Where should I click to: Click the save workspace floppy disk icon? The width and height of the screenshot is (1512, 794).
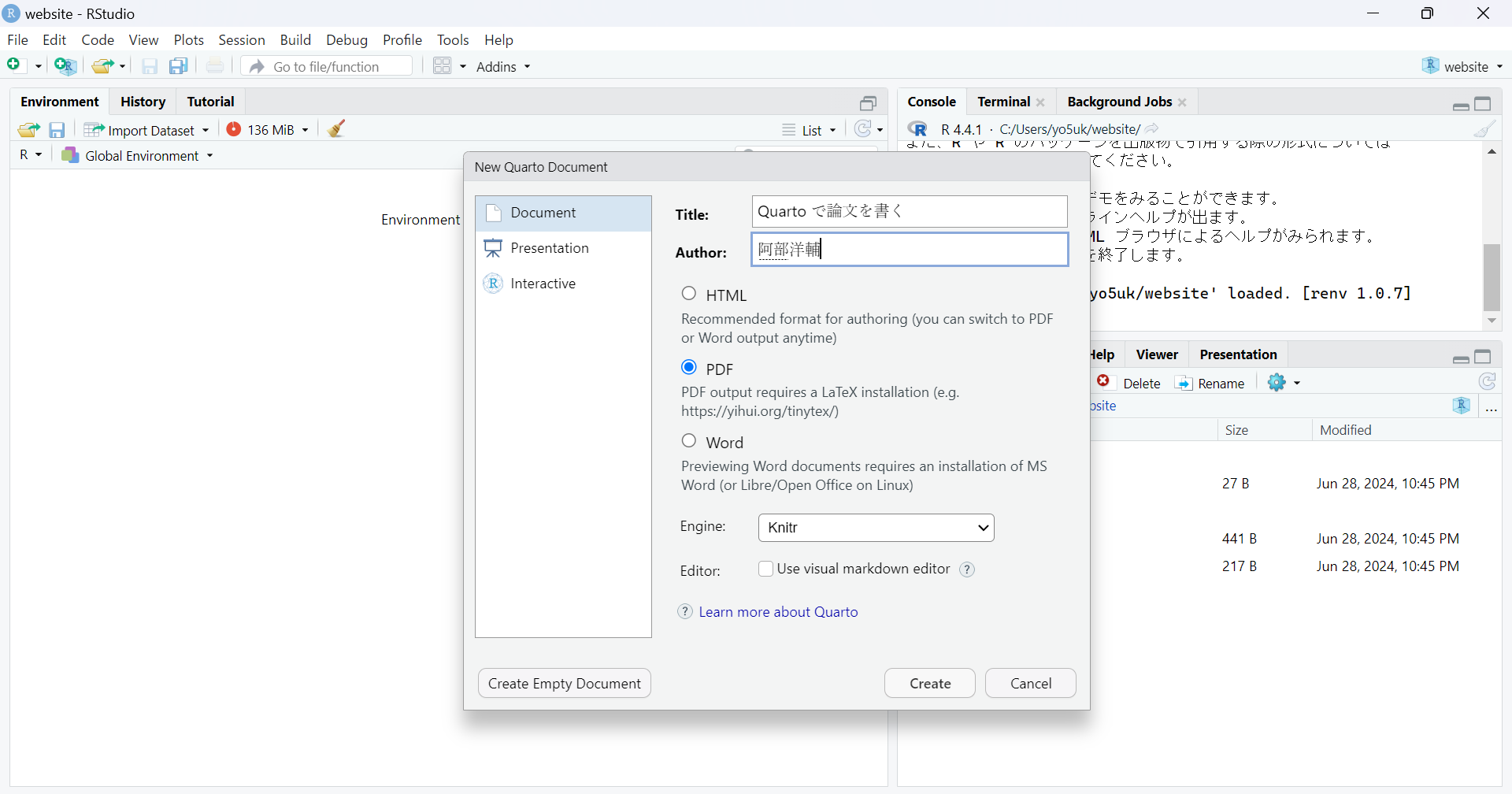57,130
